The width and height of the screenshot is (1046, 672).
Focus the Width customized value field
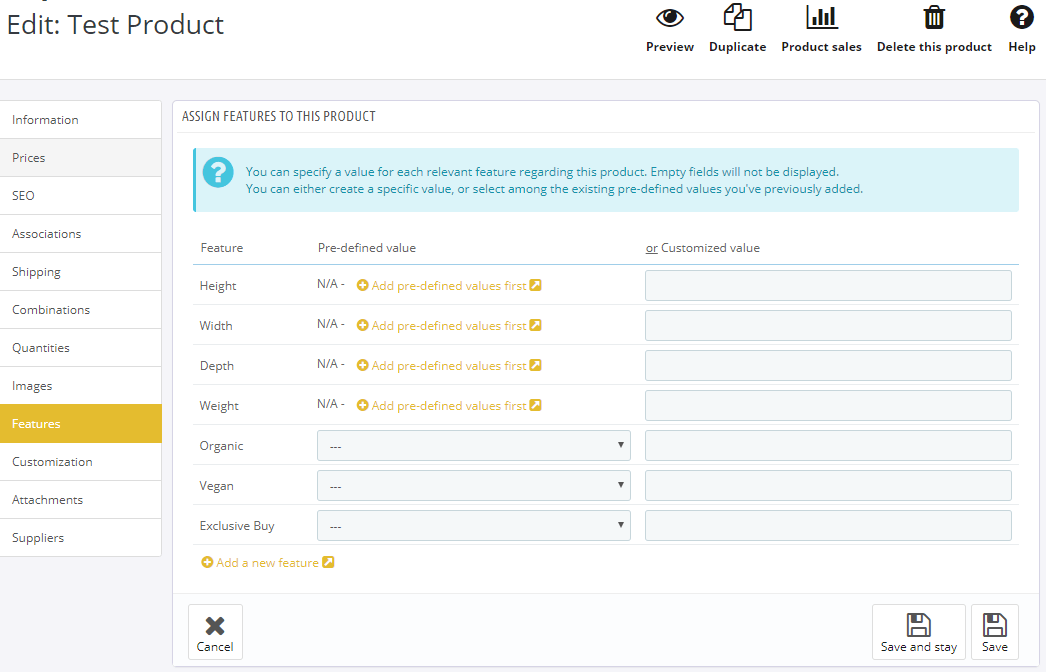[x=828, y=326]
